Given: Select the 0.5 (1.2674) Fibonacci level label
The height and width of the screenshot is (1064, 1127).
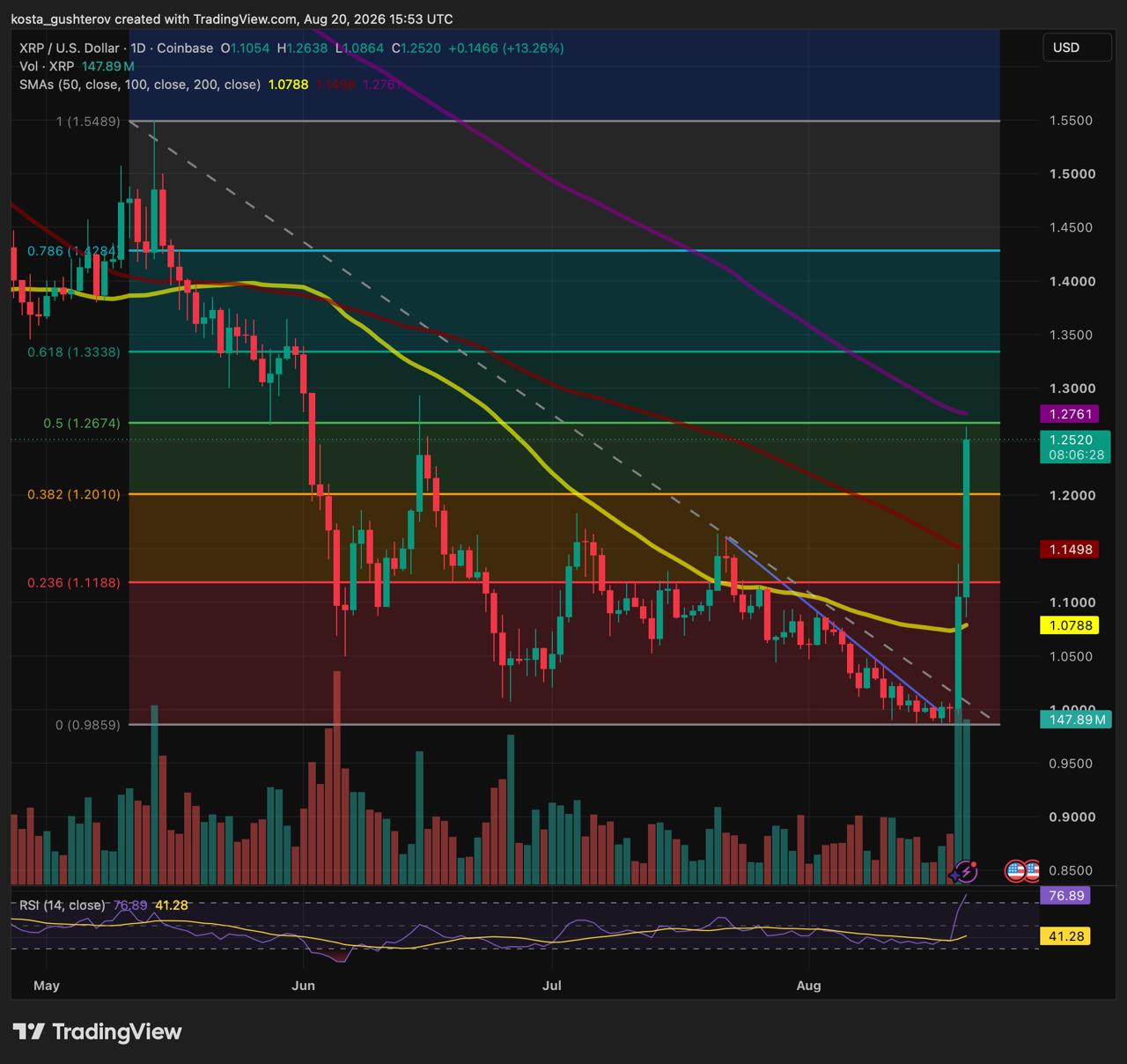Looking at the screenshot, I should pyautogui.click(x=82, y=423).
